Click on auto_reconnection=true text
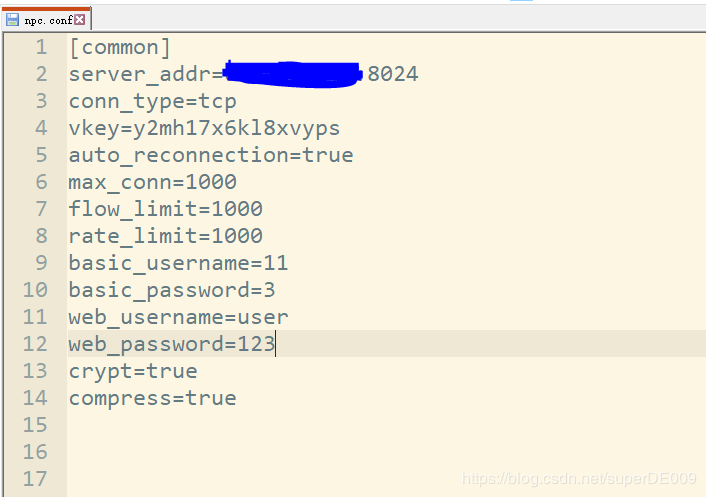The image size is (706, 497). (210, 155)
